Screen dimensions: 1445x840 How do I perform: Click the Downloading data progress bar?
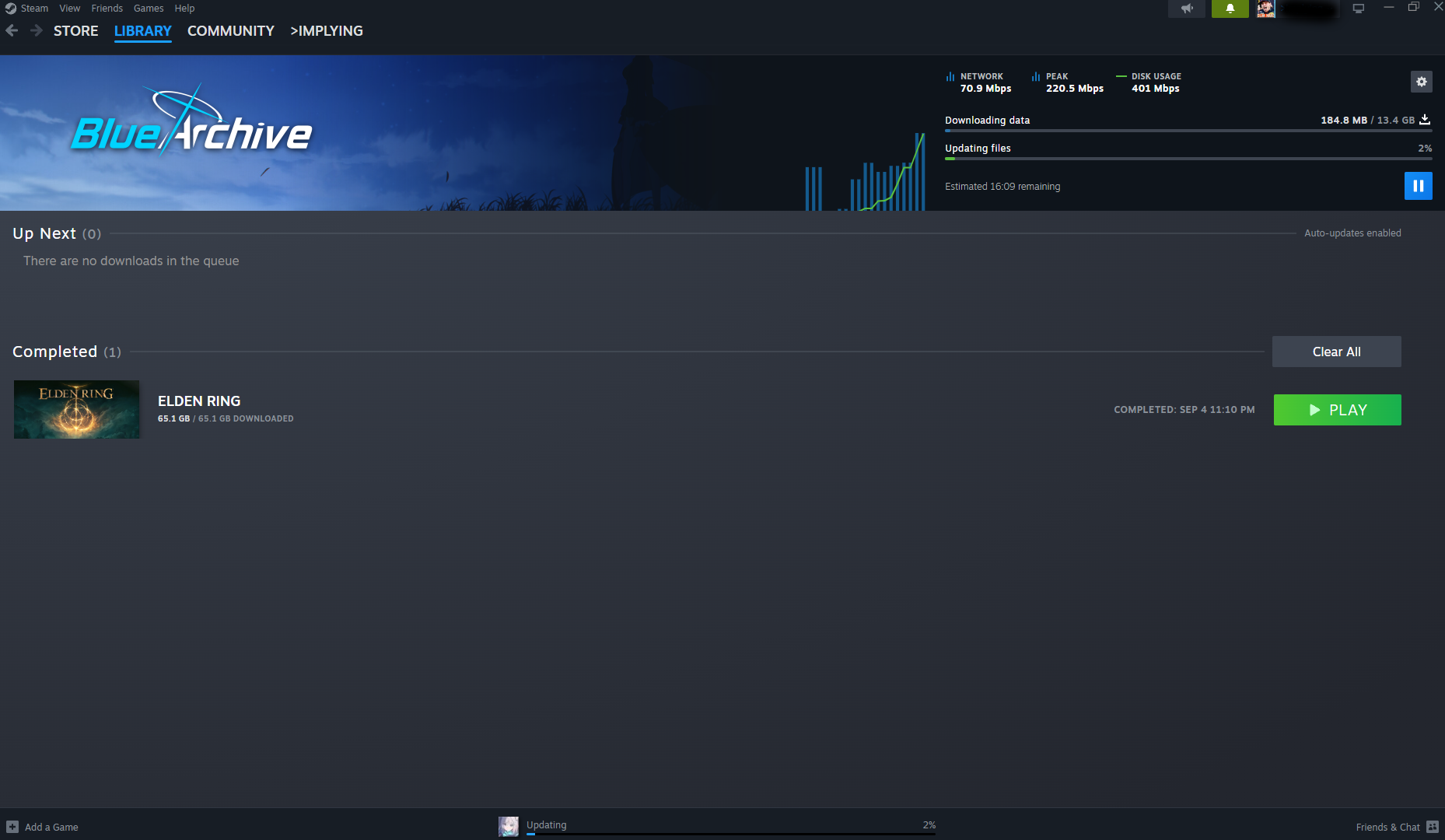1188,131
